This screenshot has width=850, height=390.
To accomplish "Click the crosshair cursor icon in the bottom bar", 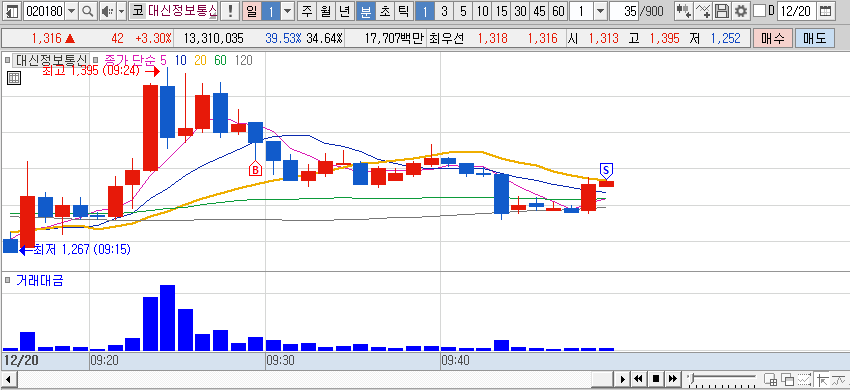I will point(822,379).
